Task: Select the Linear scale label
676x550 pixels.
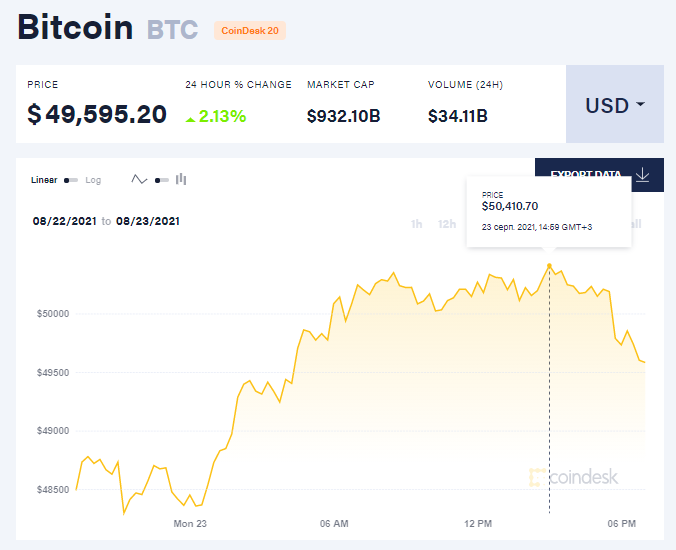Action: (44, 180)
